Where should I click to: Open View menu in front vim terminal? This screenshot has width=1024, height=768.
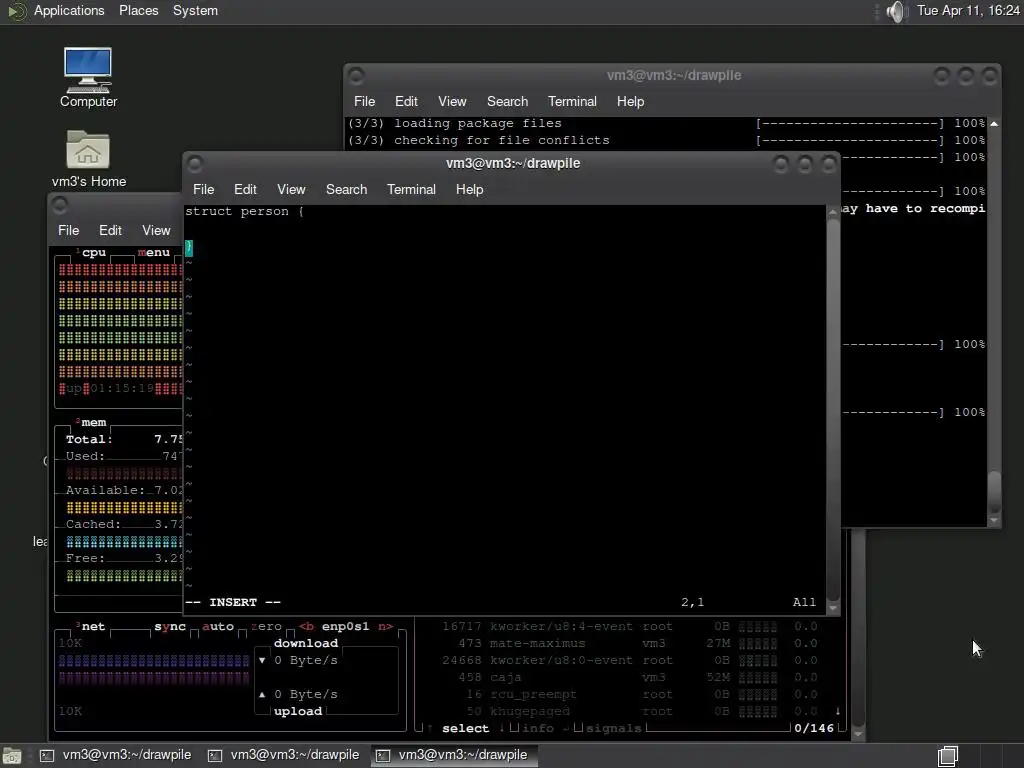pyautogui.click(x=291, y=189)
